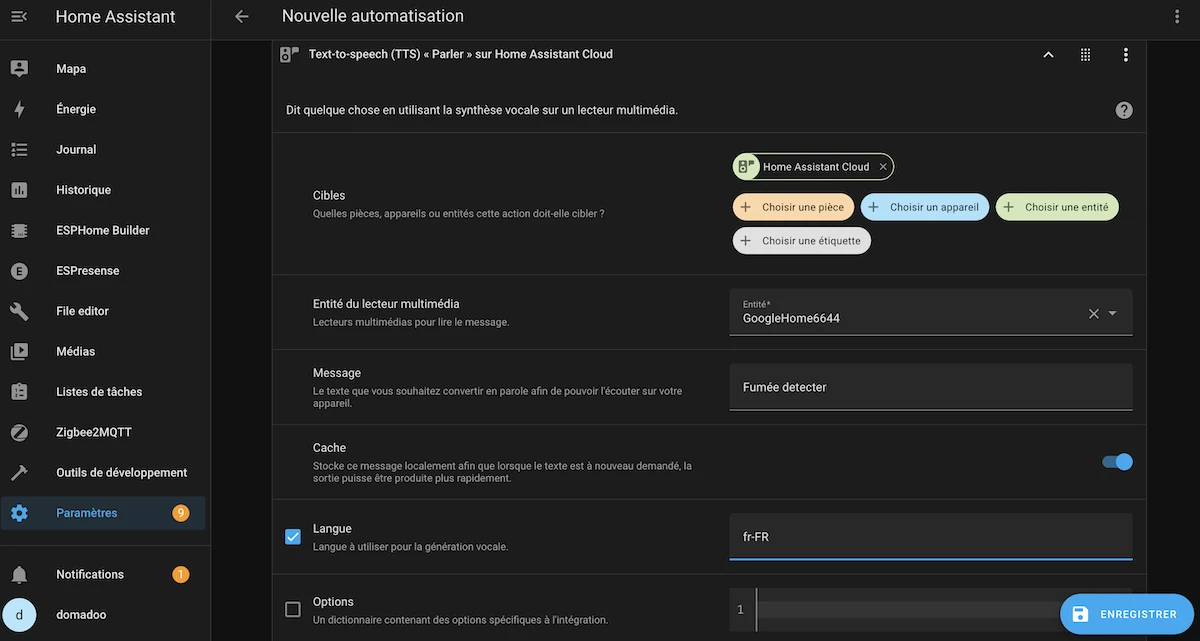Screen dimensions: 1200x641
Task: Enable the Options checkbox
Action: (292, 609)
